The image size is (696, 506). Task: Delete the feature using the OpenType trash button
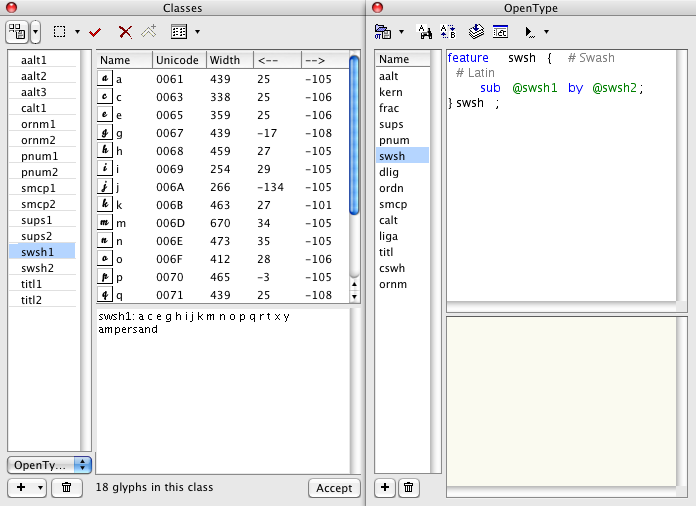pyautogui.click(x=408, y=487)
